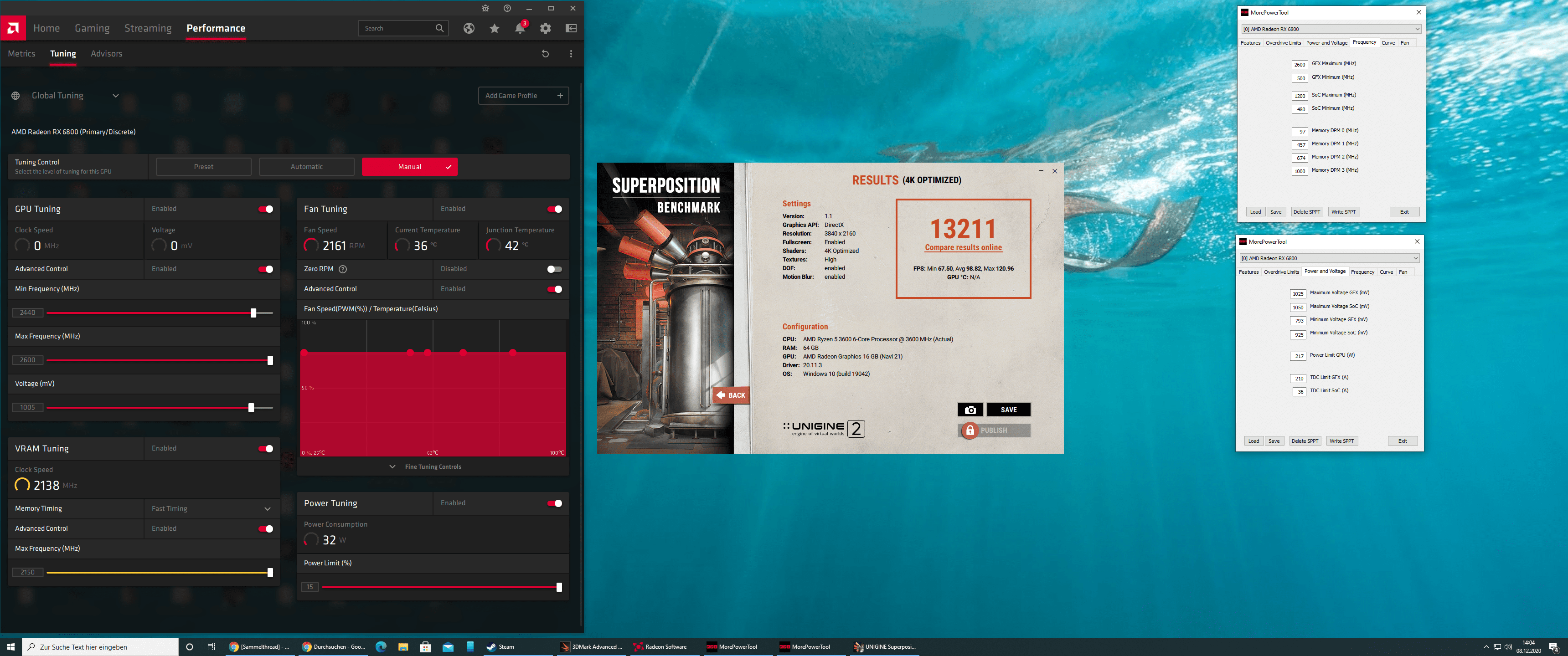
Task: Switch to the Metrics tab
Action: (x=21, y=54)
